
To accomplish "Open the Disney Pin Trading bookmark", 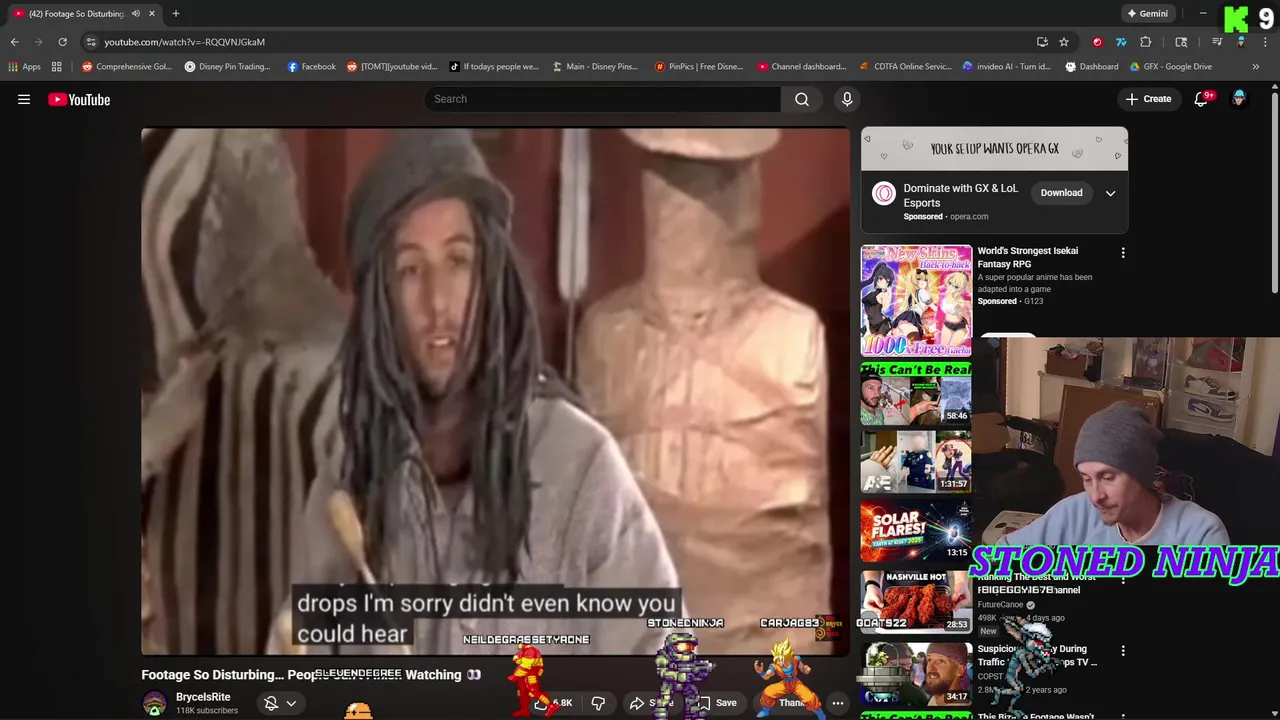I will tap(228, 67).
